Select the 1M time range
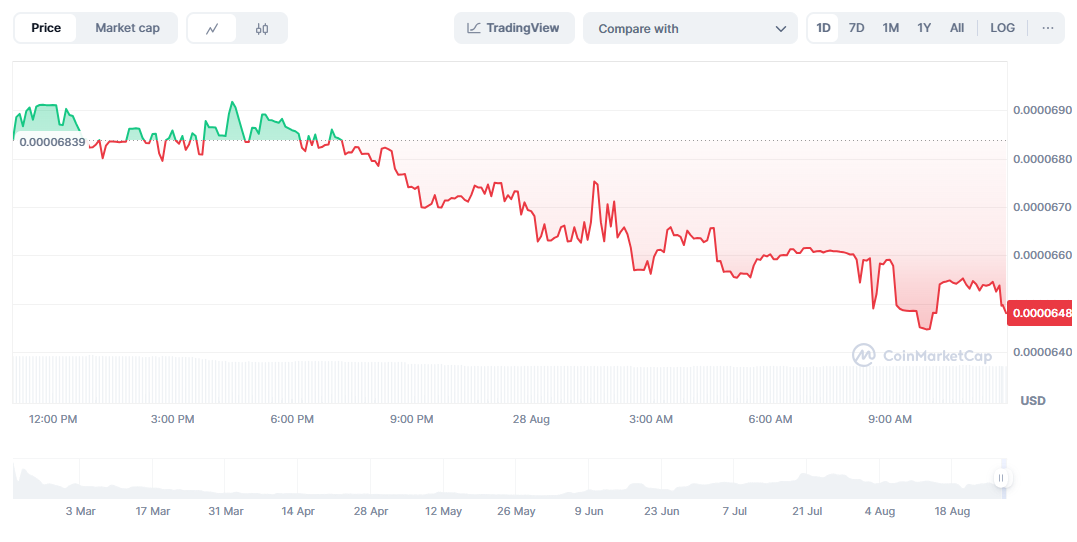Viewport: 1077px width, 542px height. (x=890, y=28)
